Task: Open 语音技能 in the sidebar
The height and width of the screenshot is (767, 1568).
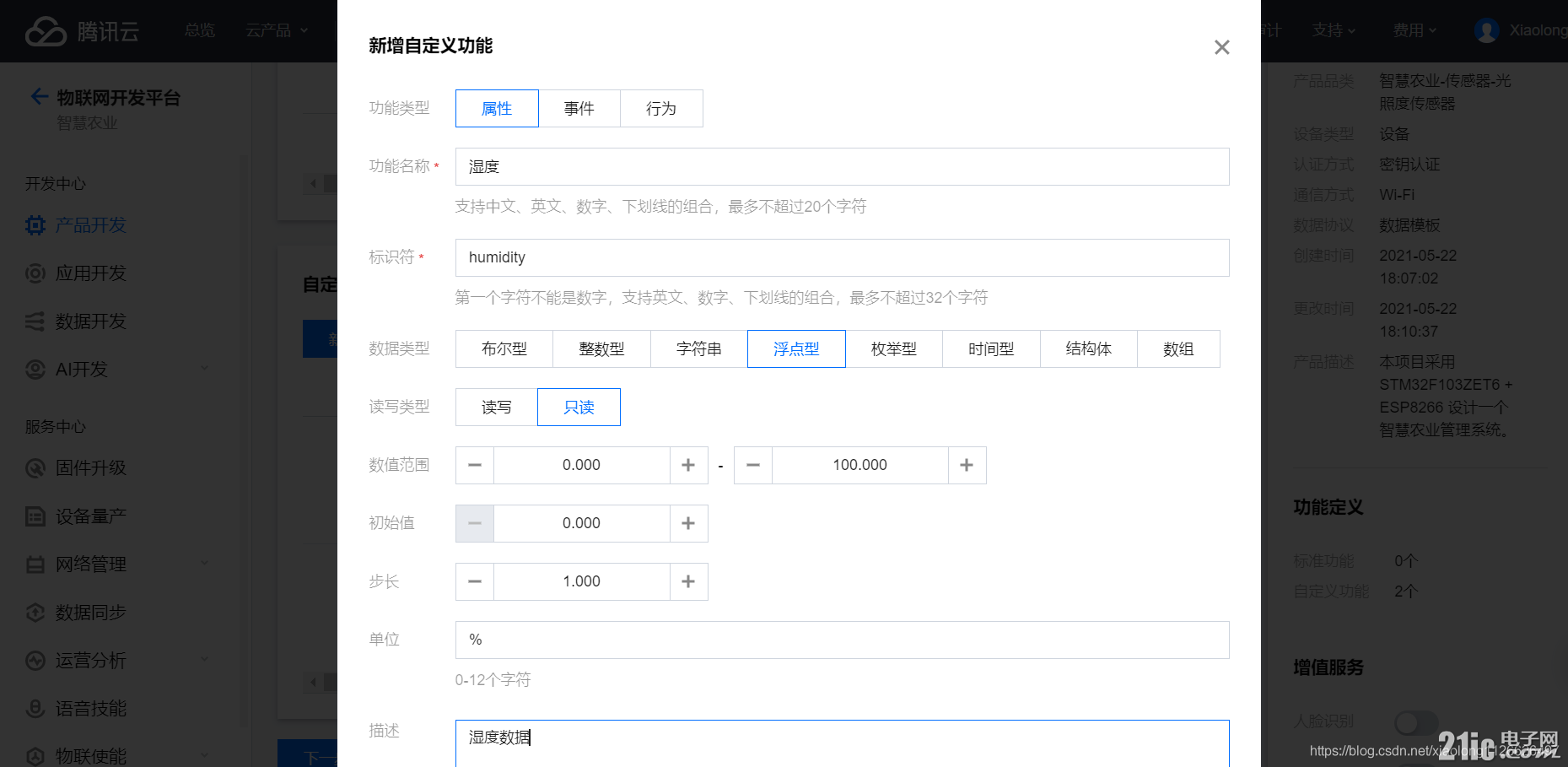Action: (x=91, y=709)
